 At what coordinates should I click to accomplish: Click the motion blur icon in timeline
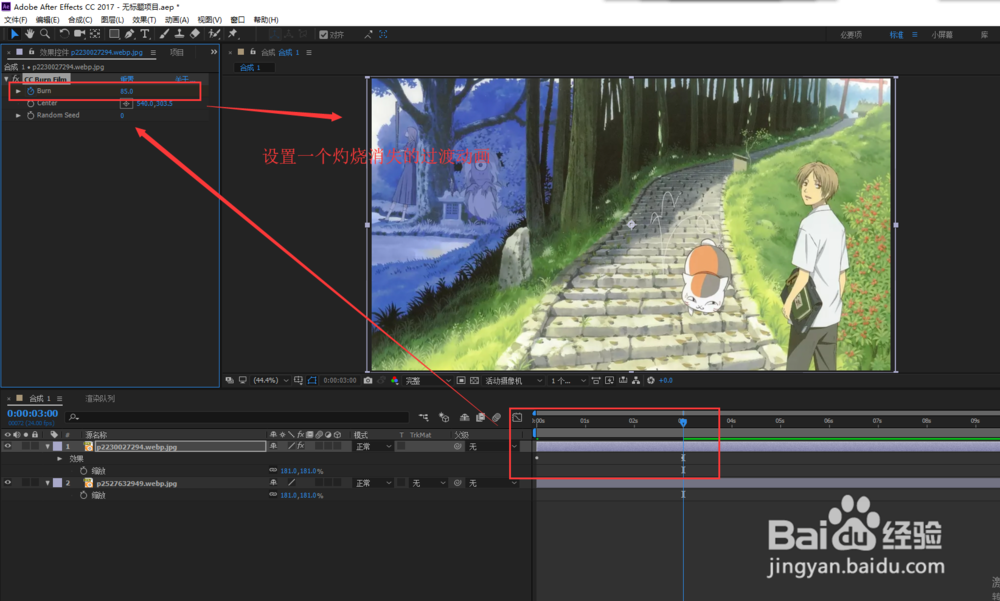click(496, 417)
